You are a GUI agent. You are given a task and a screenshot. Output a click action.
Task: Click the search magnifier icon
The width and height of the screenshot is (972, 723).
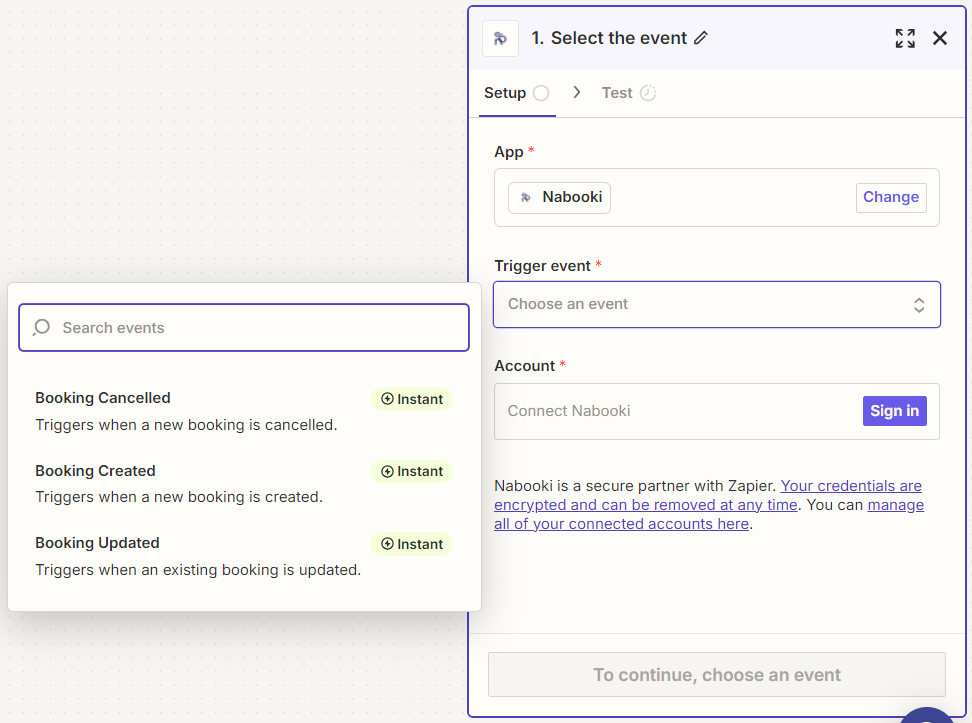42,327
